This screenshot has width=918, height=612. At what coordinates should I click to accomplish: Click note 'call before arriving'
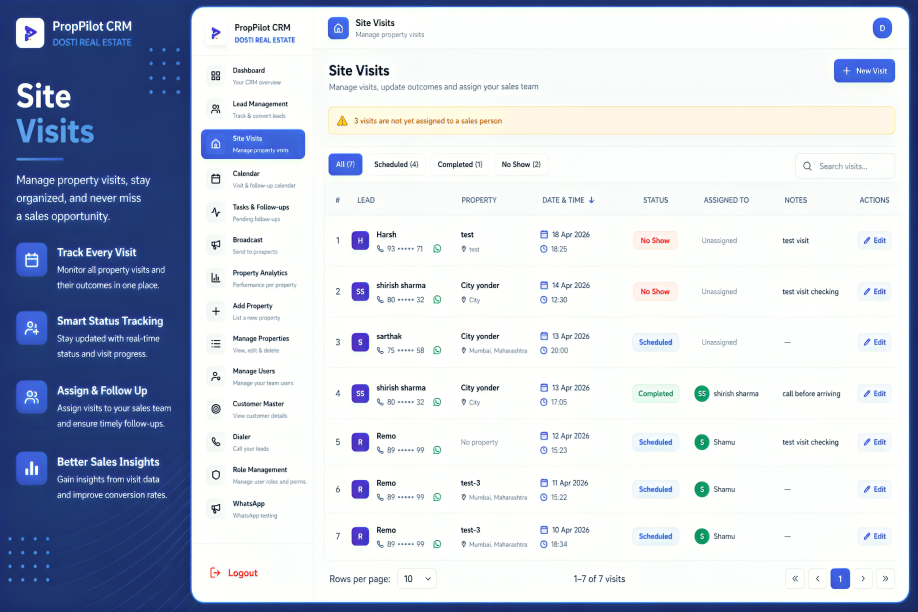[811, 394]
